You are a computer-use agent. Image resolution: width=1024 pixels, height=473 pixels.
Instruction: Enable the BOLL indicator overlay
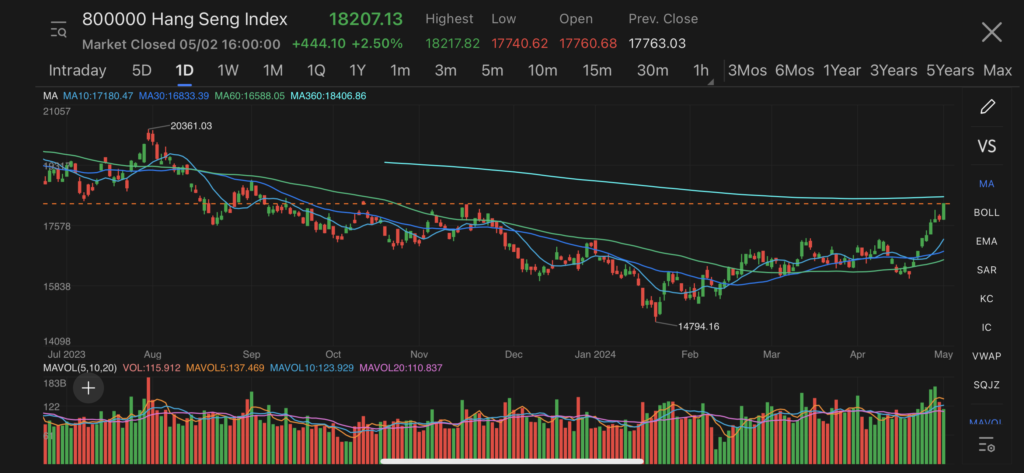click(986, 213)
